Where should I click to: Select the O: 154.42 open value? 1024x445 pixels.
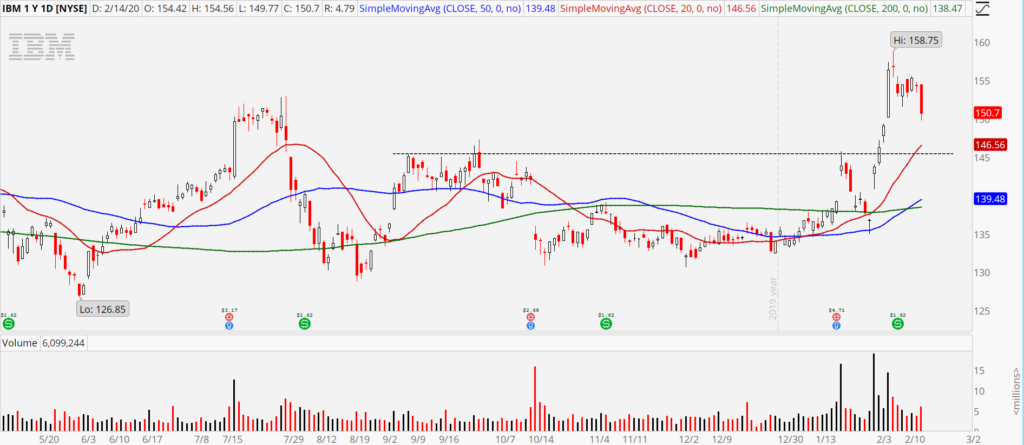(163, 9)
